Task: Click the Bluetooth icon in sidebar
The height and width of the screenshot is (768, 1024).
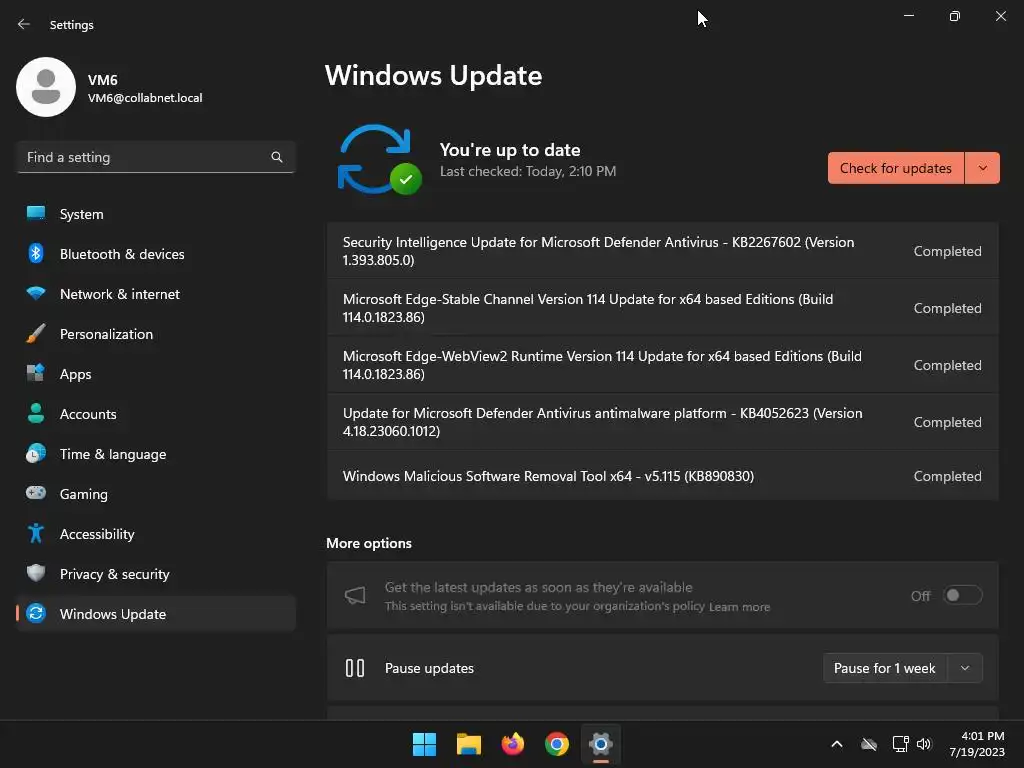Action: (36, 253)
